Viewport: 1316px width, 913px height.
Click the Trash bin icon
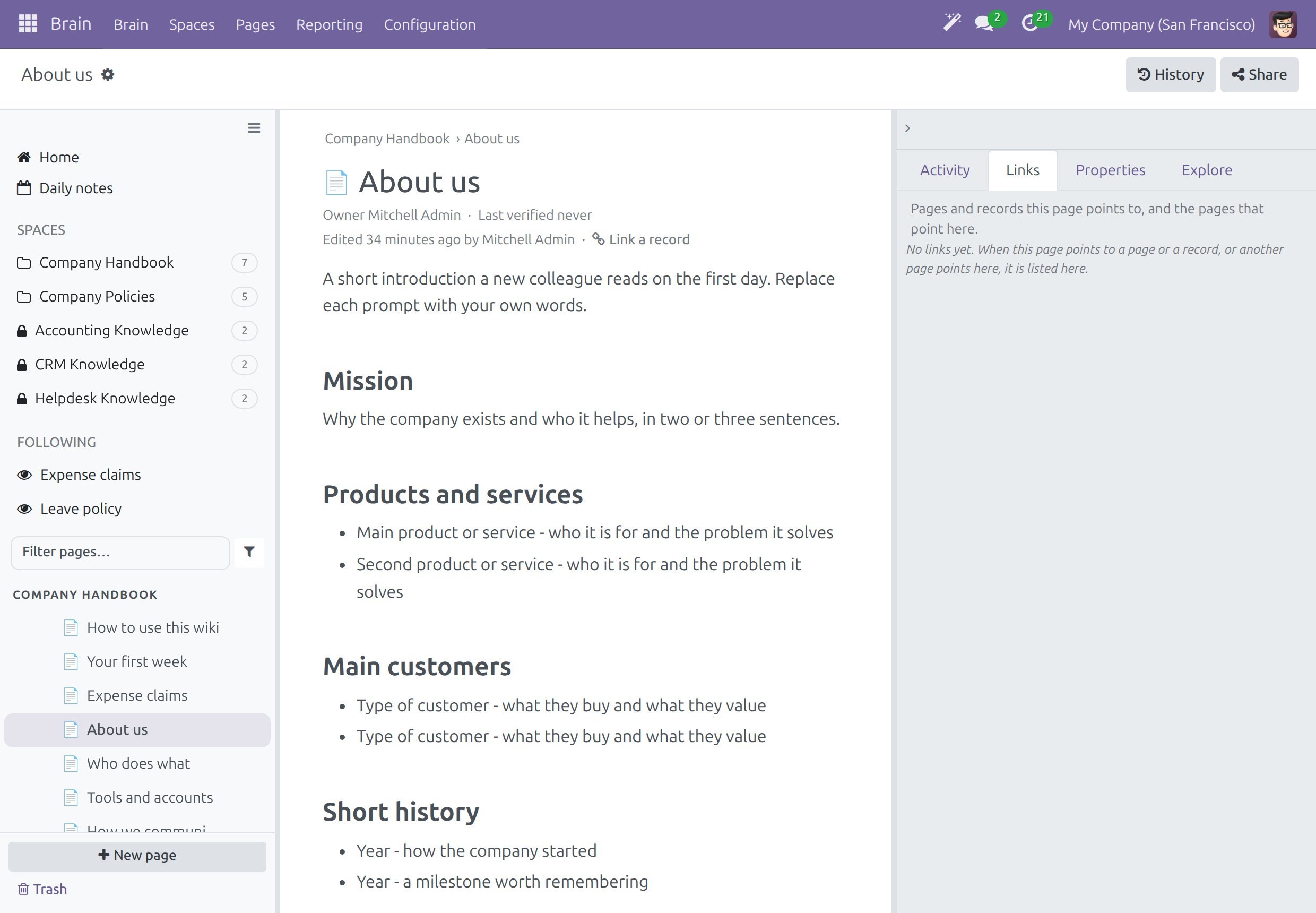[23, 889]
